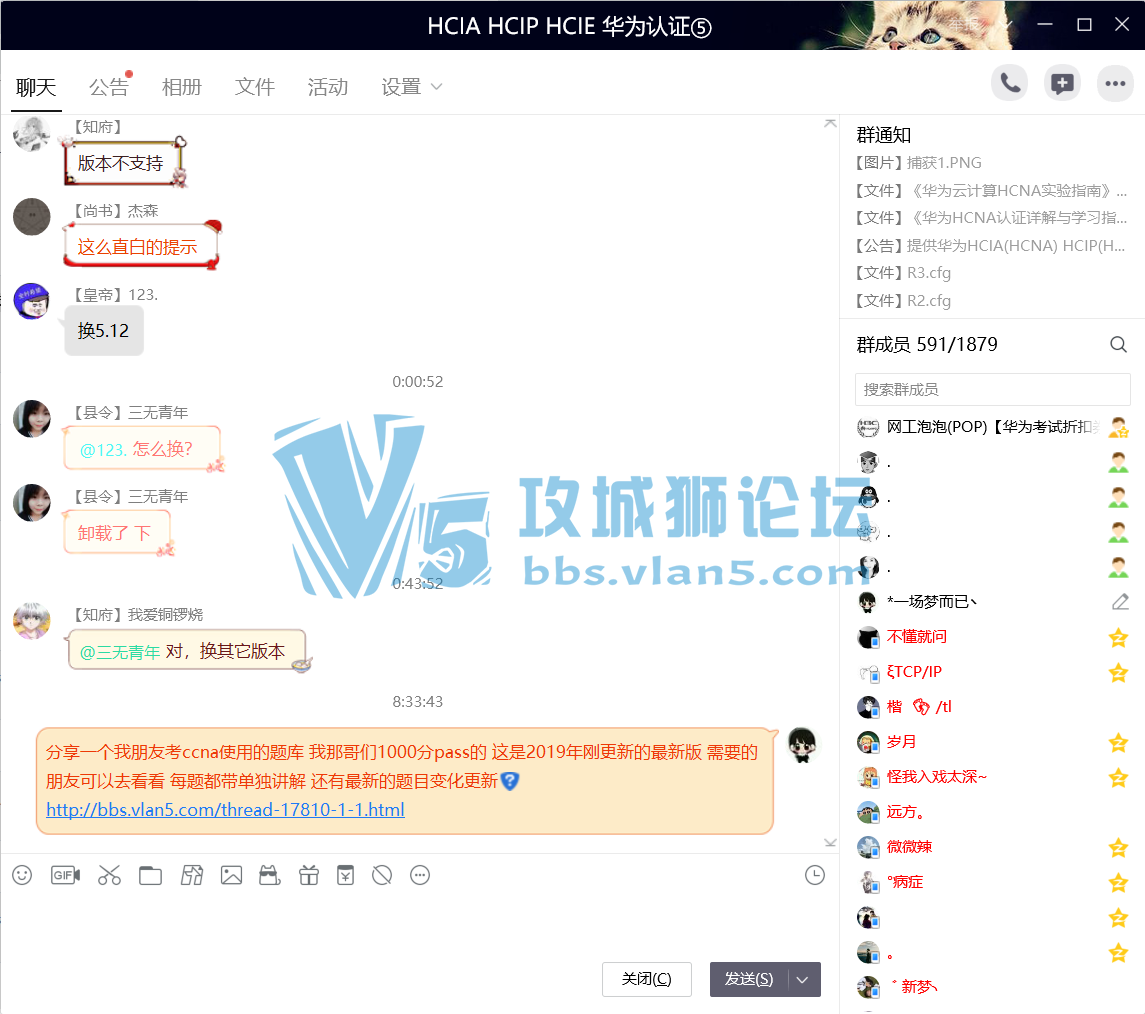Click the crossed-out circle icon in the input toolbar
The height and width of the screenshot is (1014, 1145).
382,875
